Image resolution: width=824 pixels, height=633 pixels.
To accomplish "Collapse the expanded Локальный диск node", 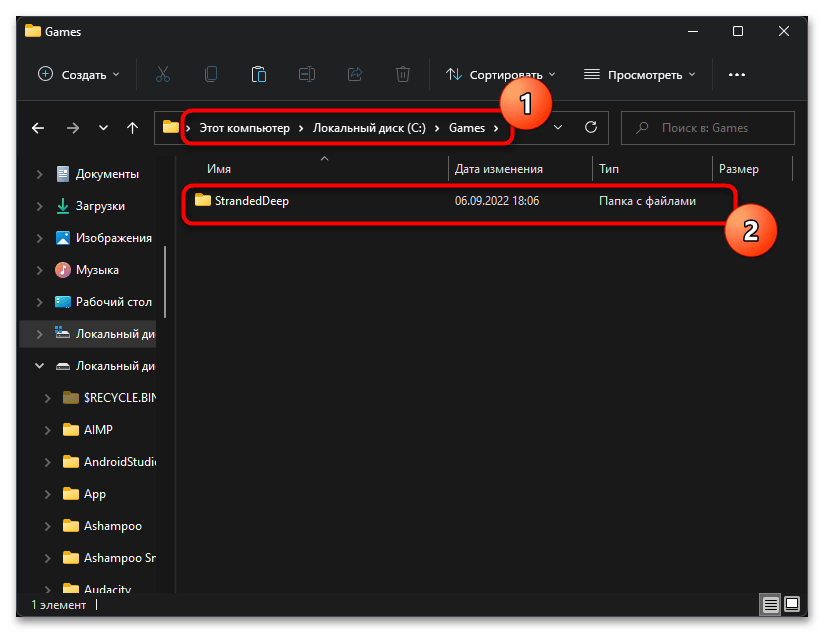I will 40,366.
